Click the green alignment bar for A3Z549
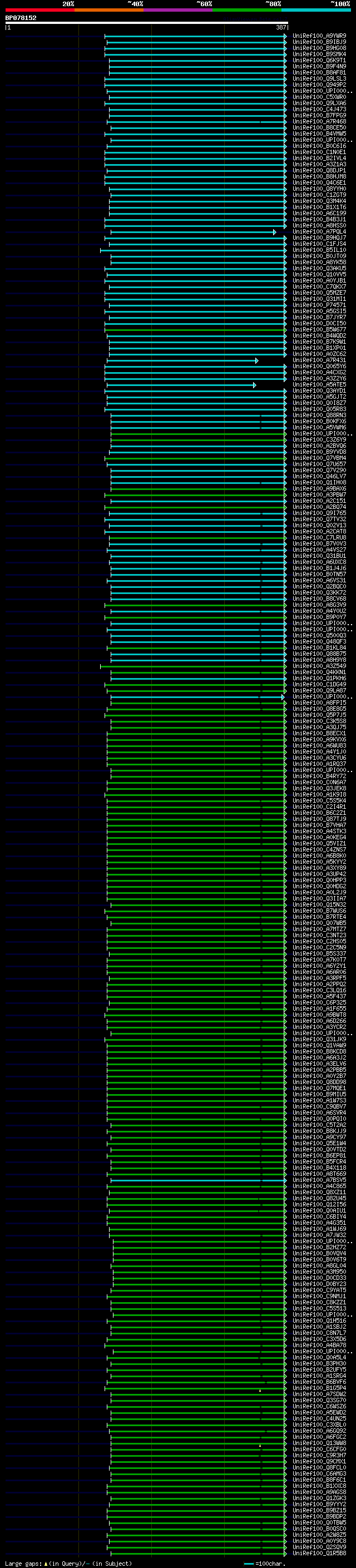356x1568 pixels. coord(193,666)
